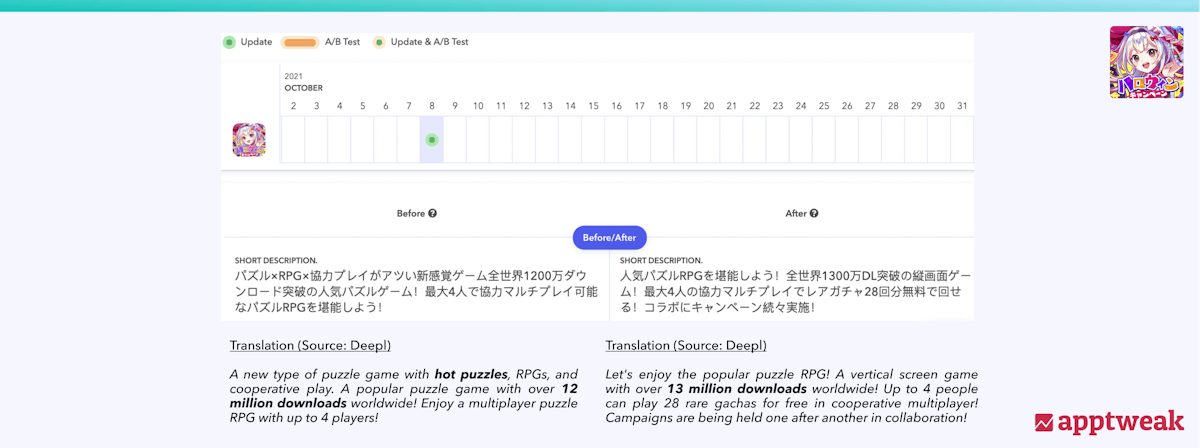Click the game app icon in timeline row
The width and height of the screenshot is (1200, 448).
pos(249,139)
